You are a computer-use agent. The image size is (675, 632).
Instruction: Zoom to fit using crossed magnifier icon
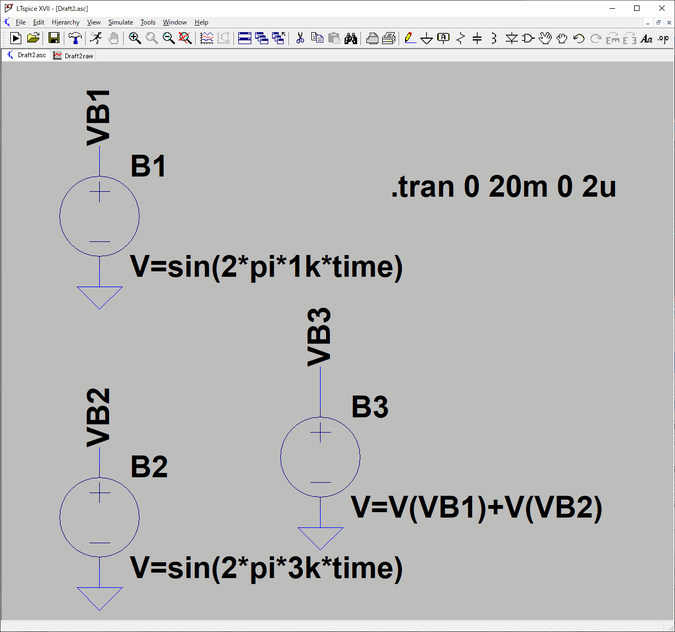185,38
